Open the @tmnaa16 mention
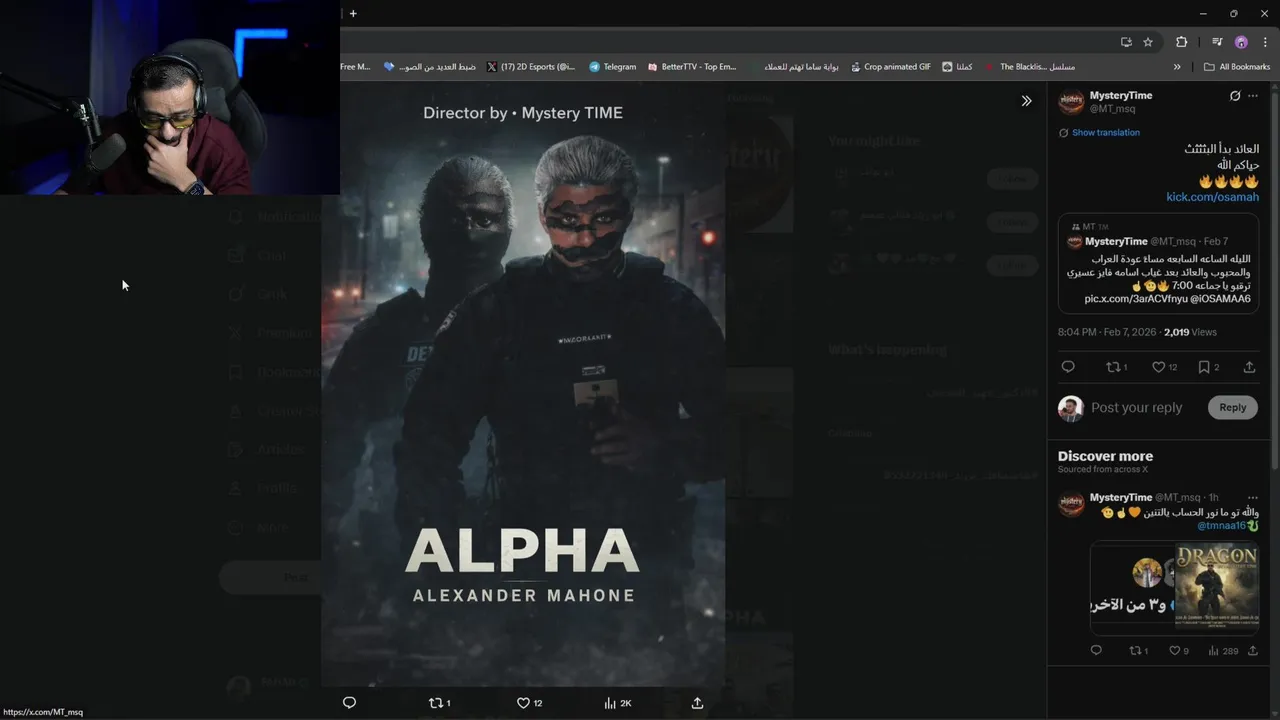Viewport: 1280px width, 720px height. (x=1221, y=526)
